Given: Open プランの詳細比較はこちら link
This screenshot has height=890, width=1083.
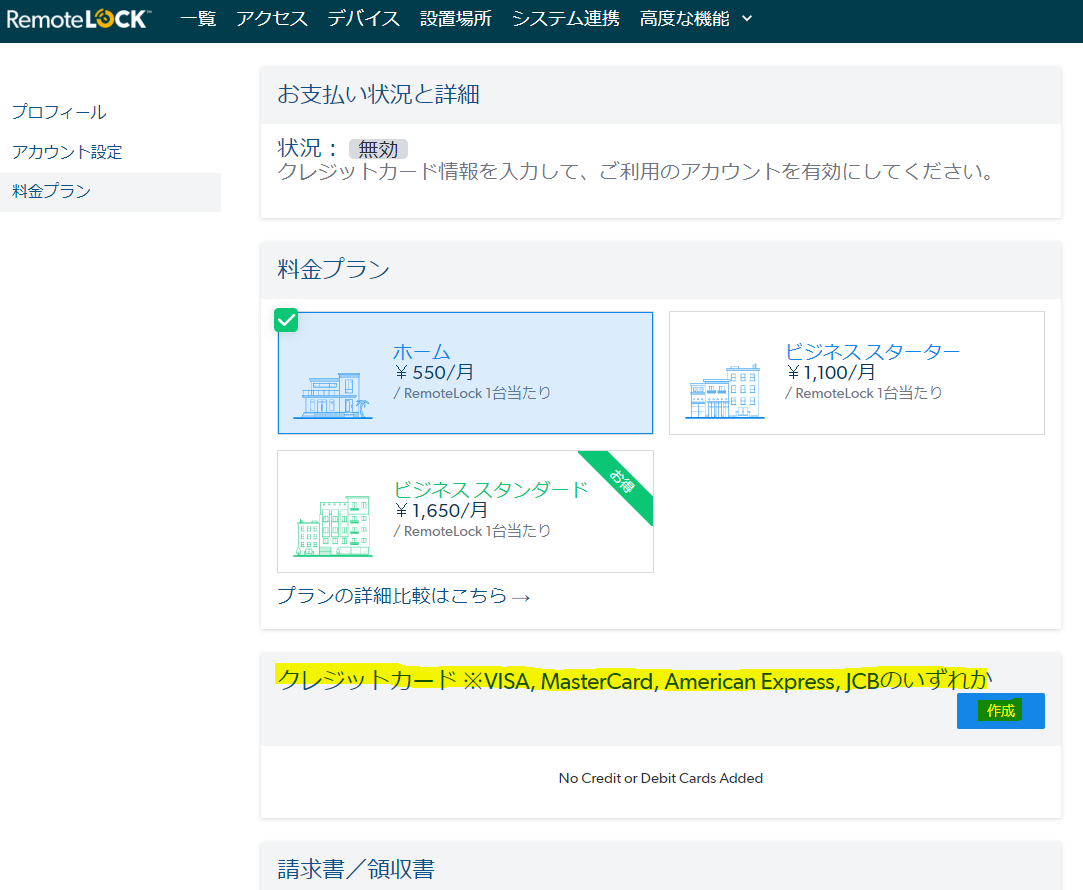Looking at the screenshot, I should coord(403,596).
